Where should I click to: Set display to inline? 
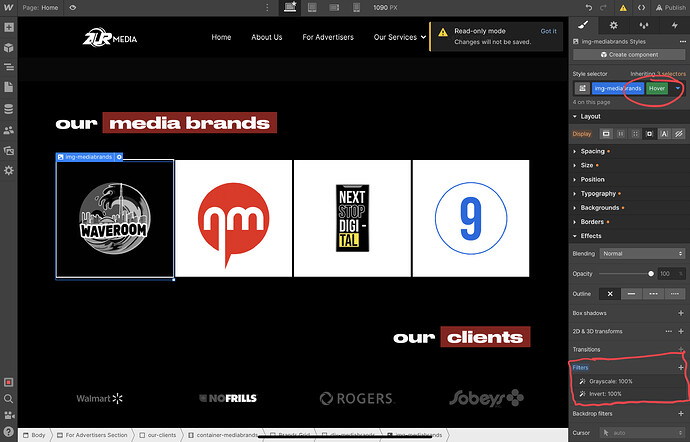pos(664,134)
